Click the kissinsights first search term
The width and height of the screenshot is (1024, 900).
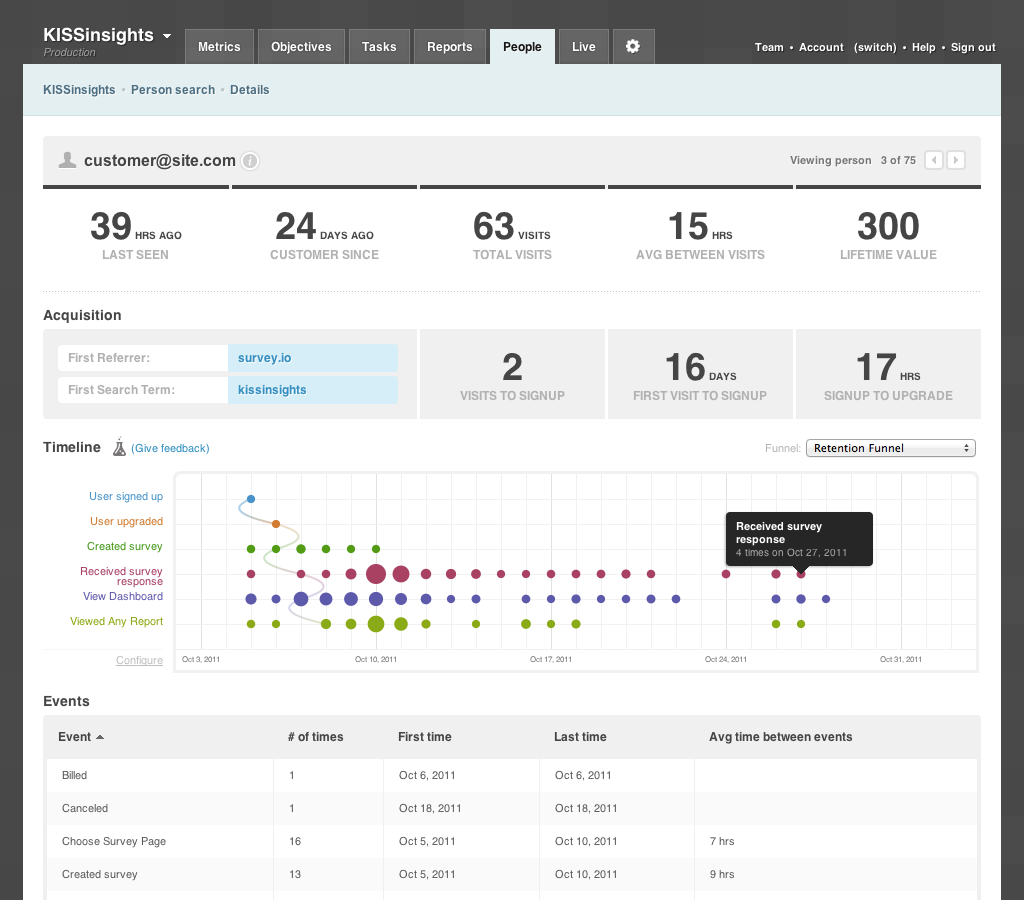tap(272, 390)
